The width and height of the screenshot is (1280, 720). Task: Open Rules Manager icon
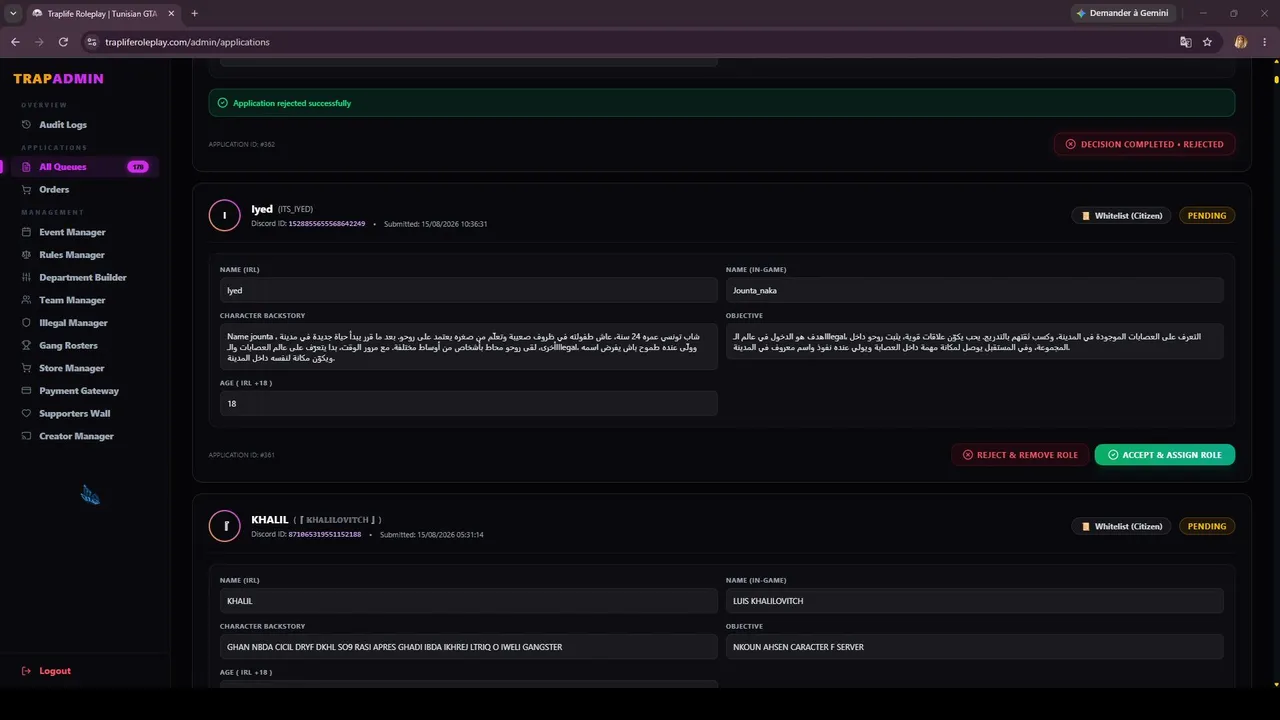(x=27, y=255)
